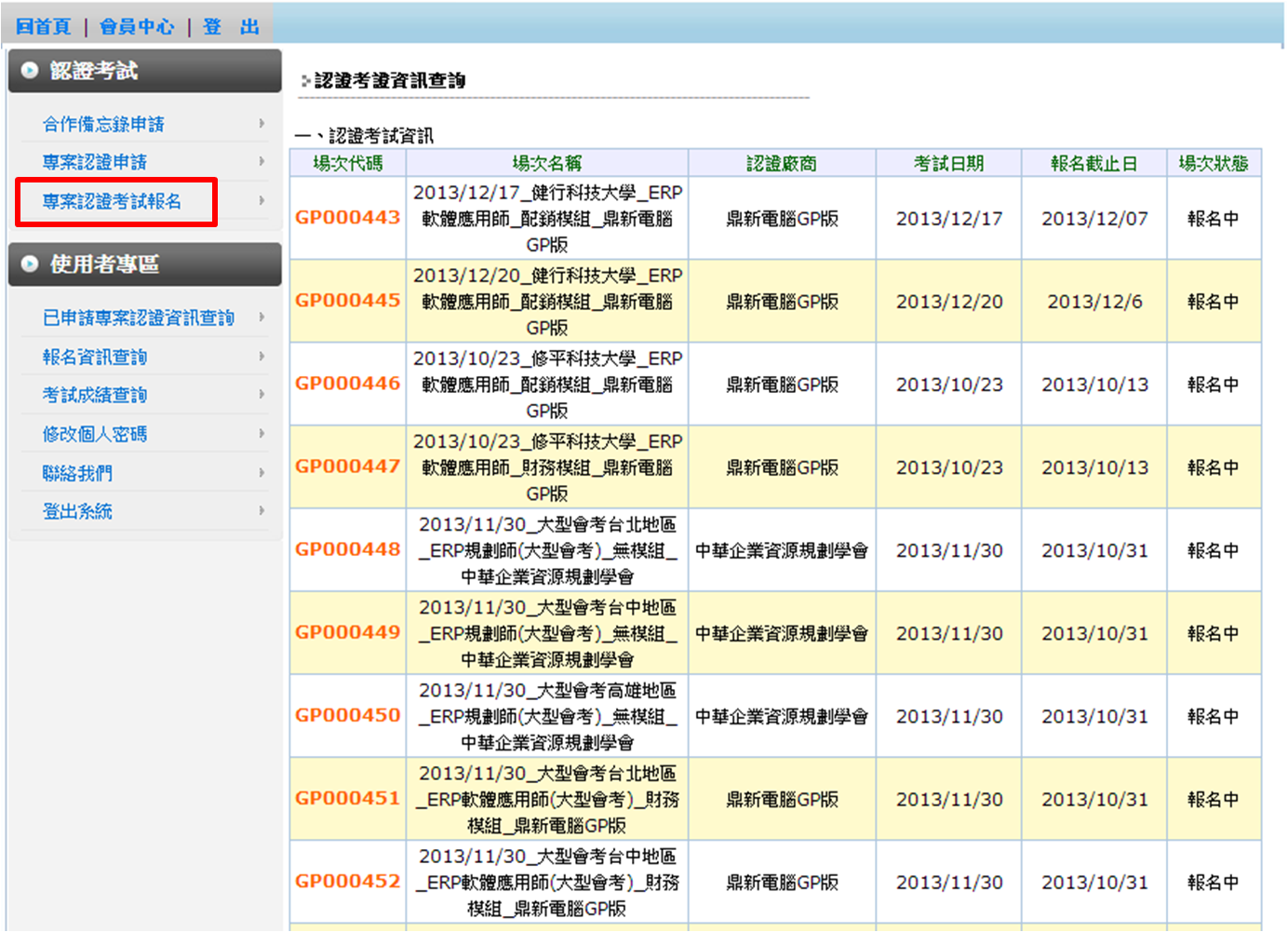
Task: Click session code GP000449
Action: (347, 632)
